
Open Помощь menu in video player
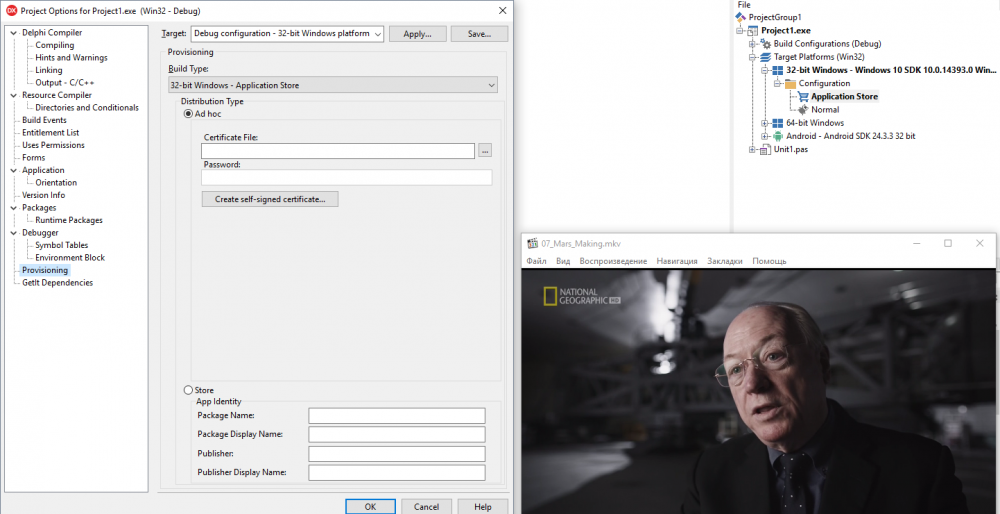pyautogui.click(x=769, y=261)
